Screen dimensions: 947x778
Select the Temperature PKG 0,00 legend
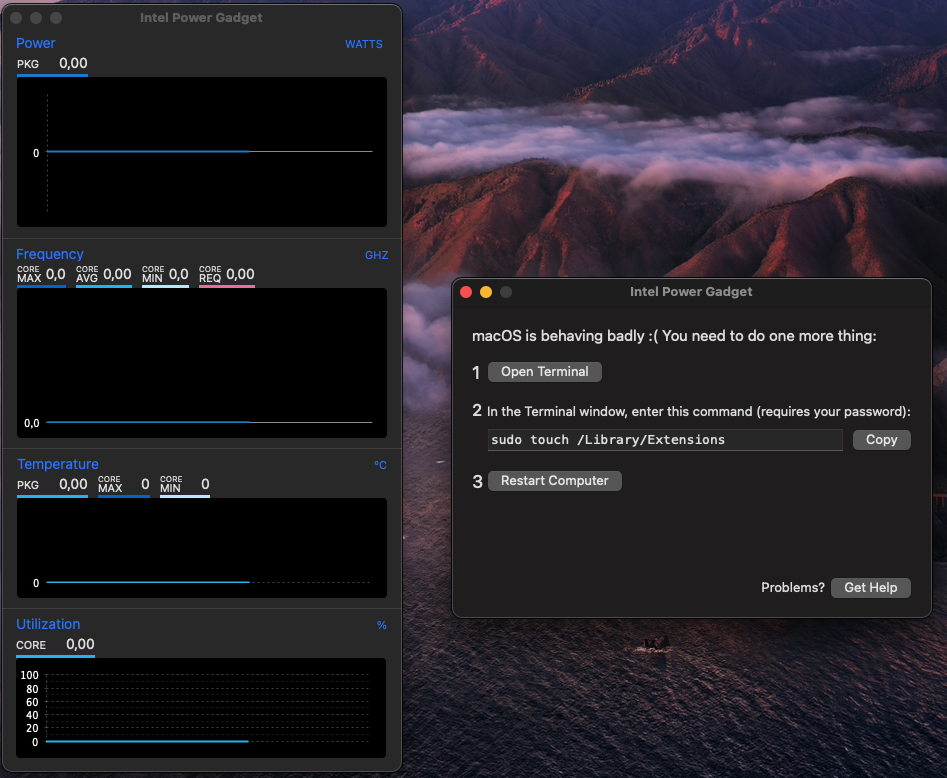coord(53,486)
